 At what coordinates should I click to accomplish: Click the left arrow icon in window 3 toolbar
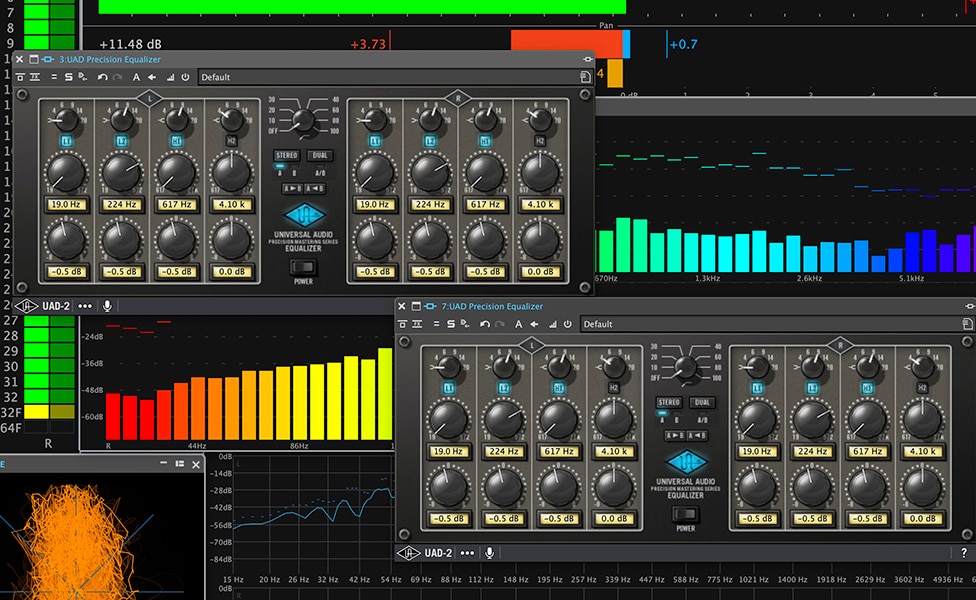(x=151, y=77)
